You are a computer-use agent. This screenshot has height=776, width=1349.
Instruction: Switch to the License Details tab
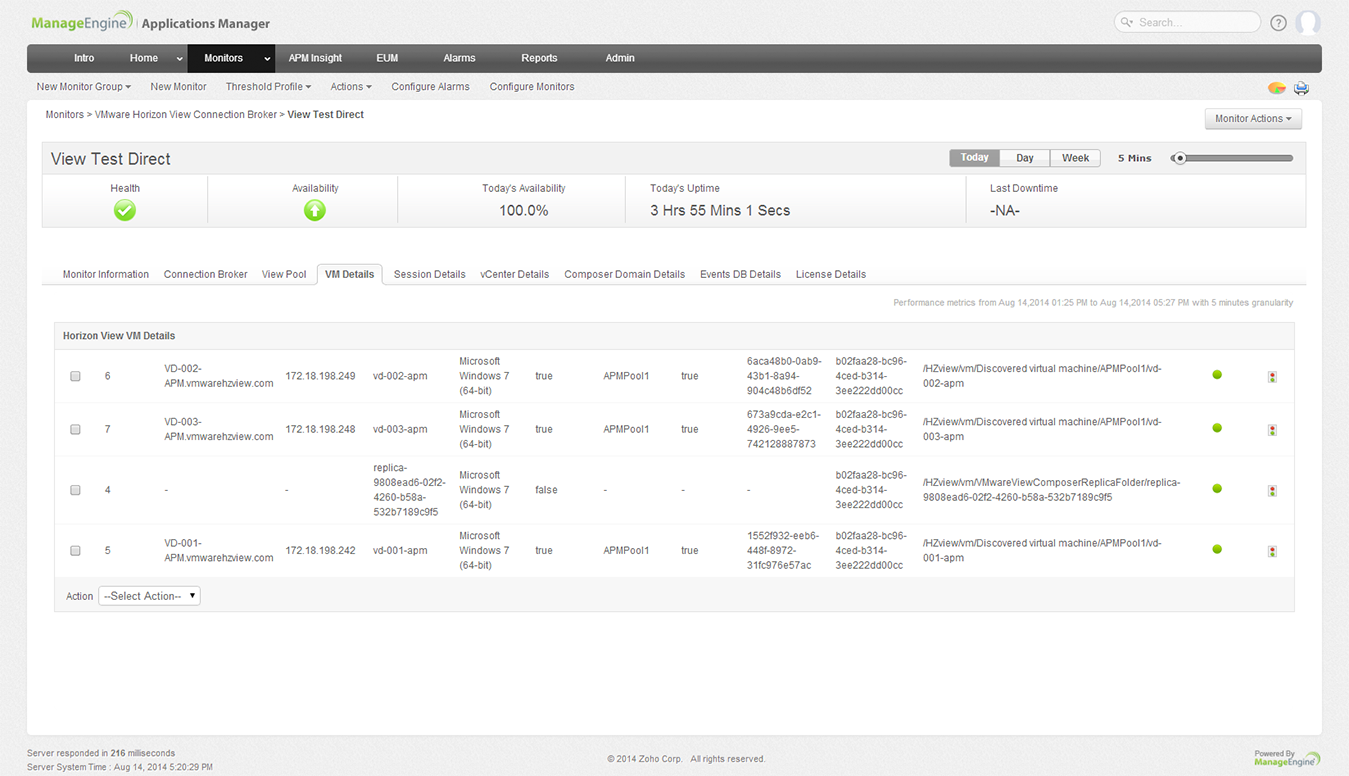tap(831, 274)
